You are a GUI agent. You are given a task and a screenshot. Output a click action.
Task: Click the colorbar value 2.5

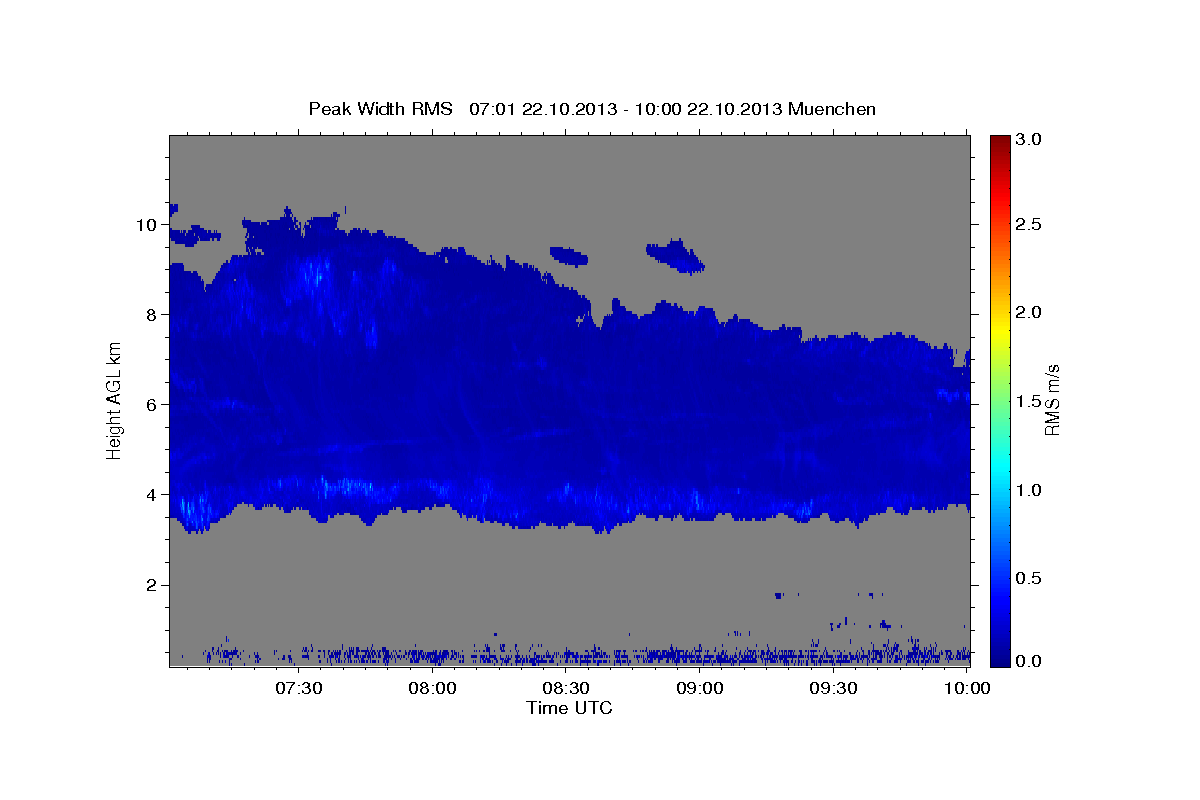point(1030,224)
